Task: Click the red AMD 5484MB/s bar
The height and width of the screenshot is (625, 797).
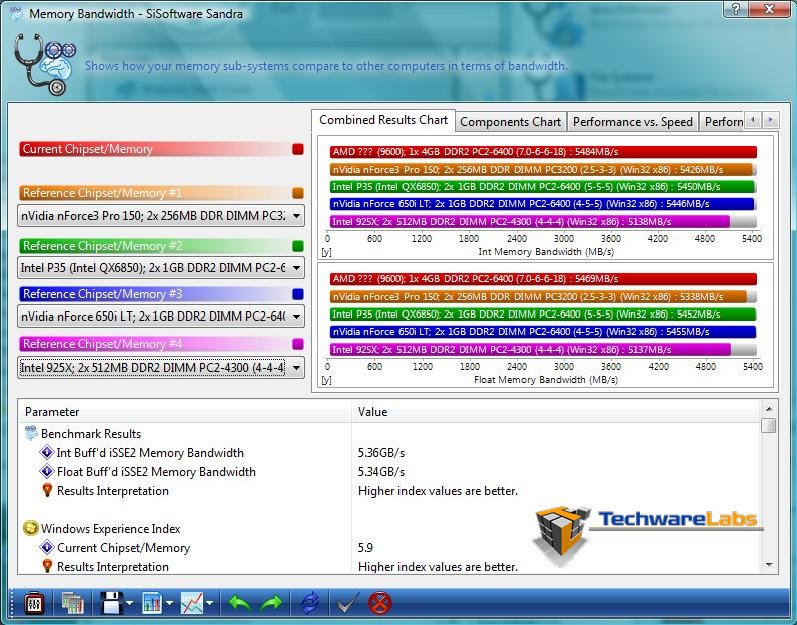Action: pos(543,151)
